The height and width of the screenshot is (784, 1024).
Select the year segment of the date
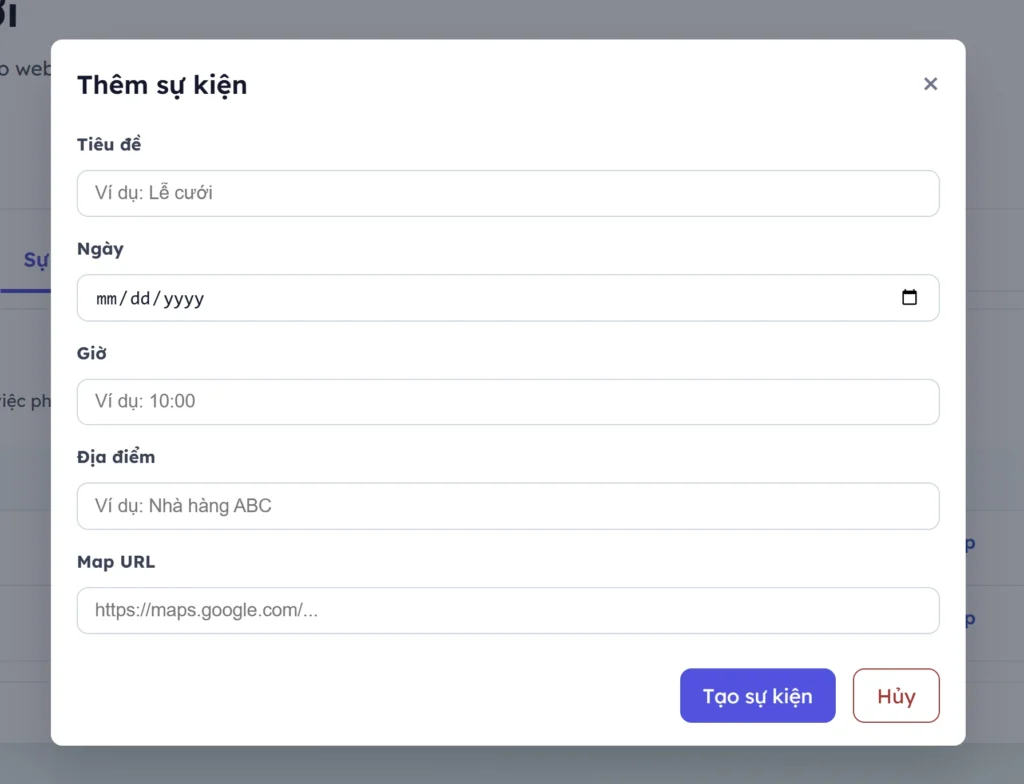pyautogui.click(x=184, y=298)
